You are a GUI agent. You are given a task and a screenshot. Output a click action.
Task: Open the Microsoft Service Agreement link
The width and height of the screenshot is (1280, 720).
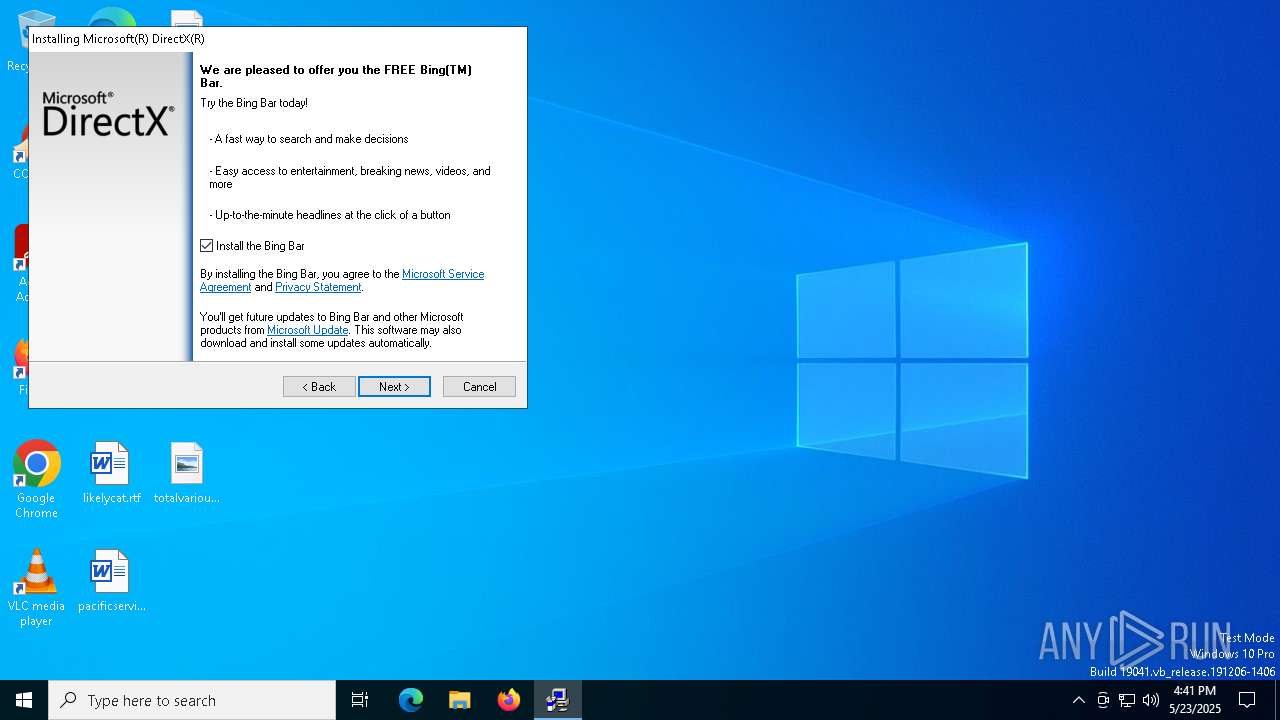coord(443,274)
